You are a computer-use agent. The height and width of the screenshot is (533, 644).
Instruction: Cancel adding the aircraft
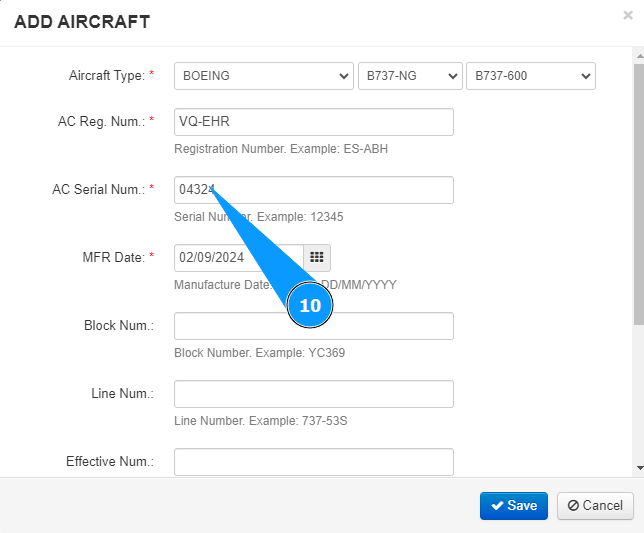click(x=595, y=505)
